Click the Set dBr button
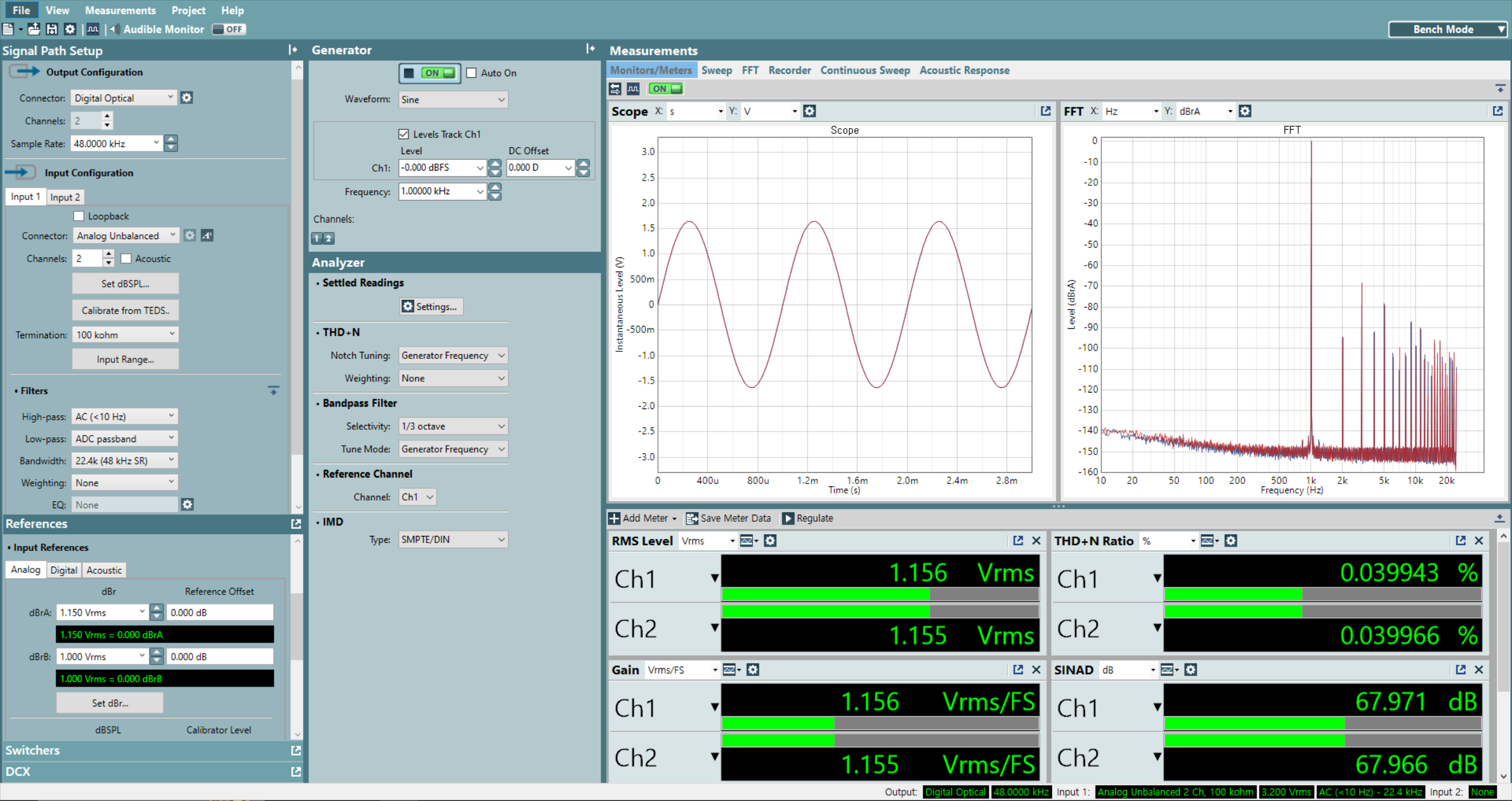This screenshot has height=801, width=1512. coord(111,702)
